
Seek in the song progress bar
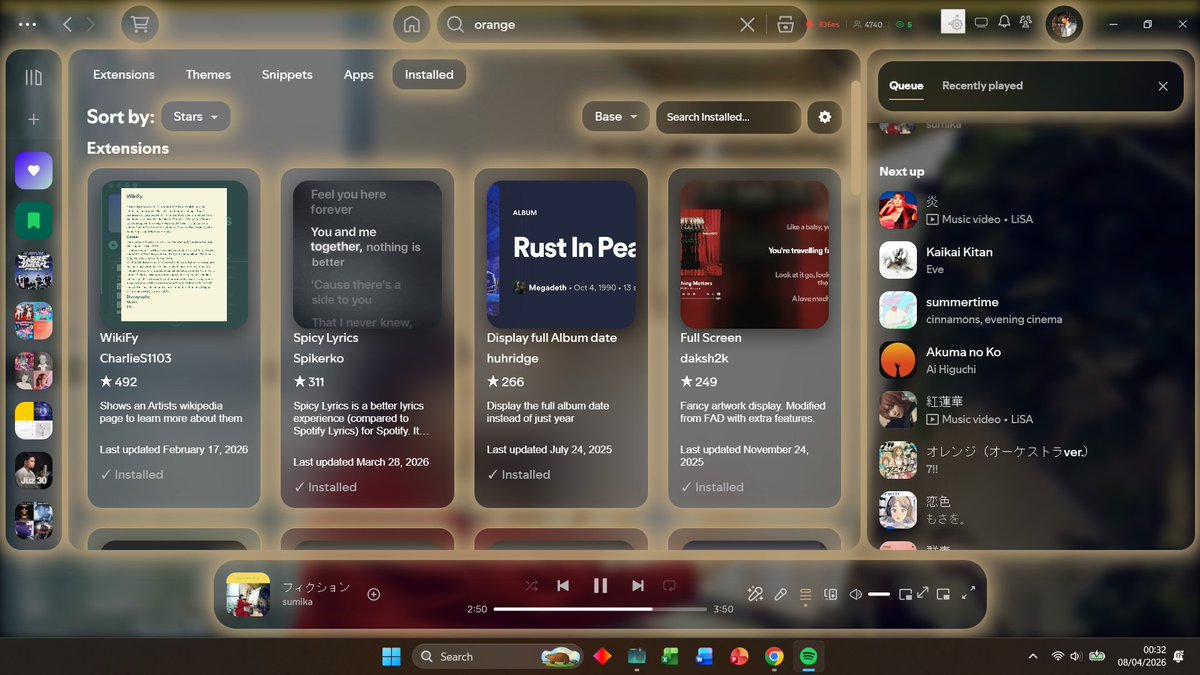600,609
